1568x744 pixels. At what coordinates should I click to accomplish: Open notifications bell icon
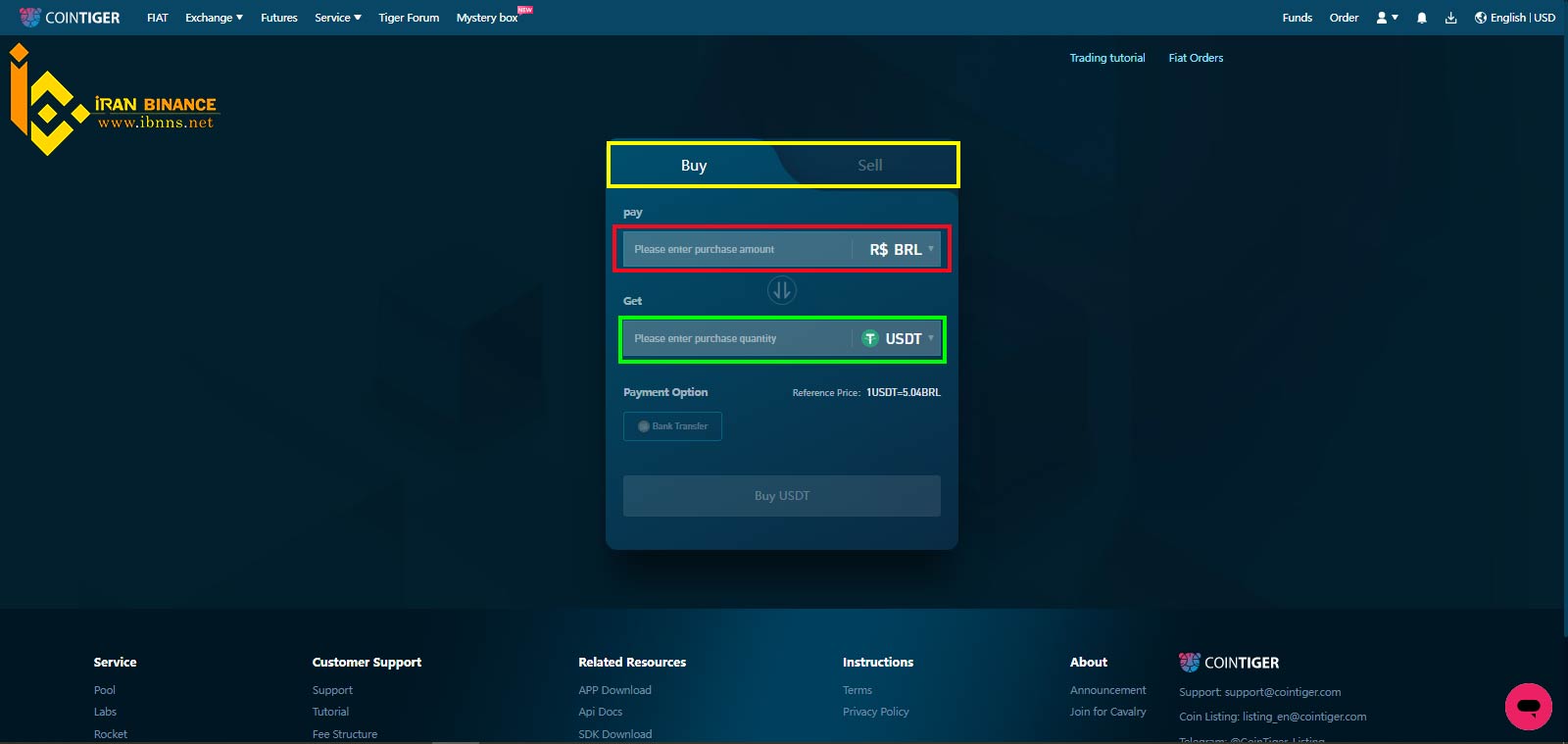pyautogui.click(x=1421, y=18)
